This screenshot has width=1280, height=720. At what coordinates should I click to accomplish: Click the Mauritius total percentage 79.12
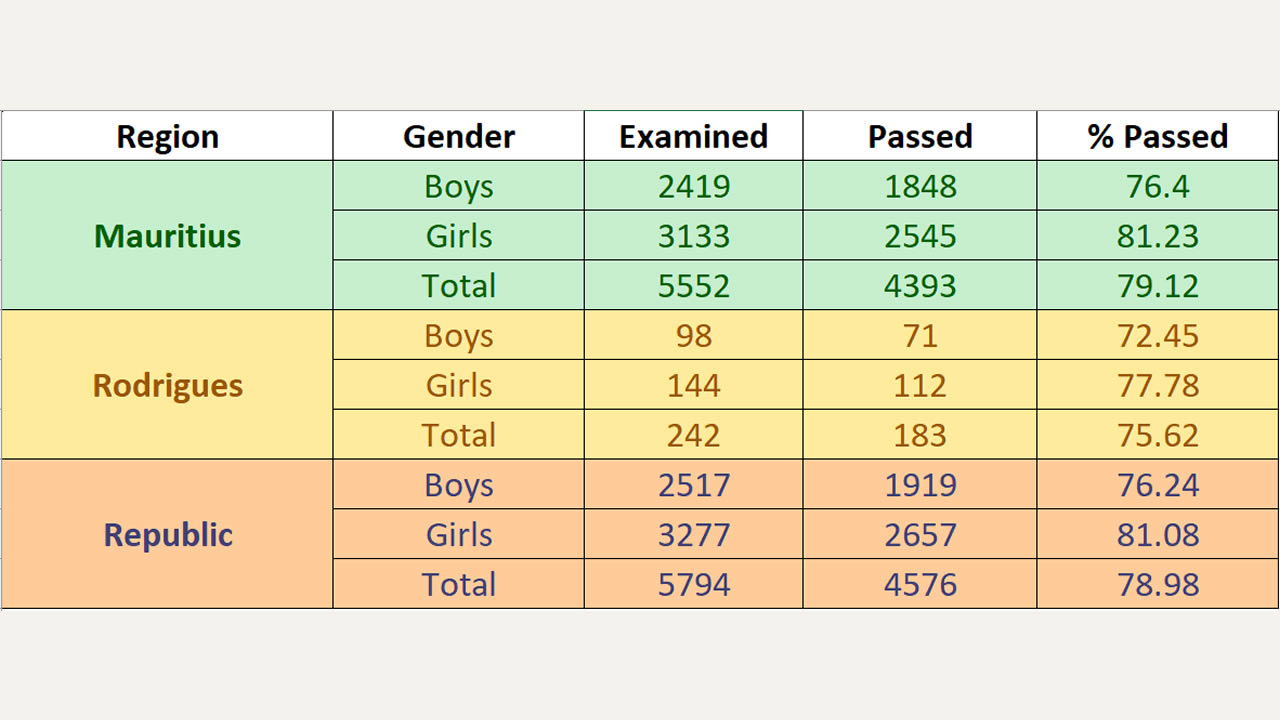pos(1157,286)
